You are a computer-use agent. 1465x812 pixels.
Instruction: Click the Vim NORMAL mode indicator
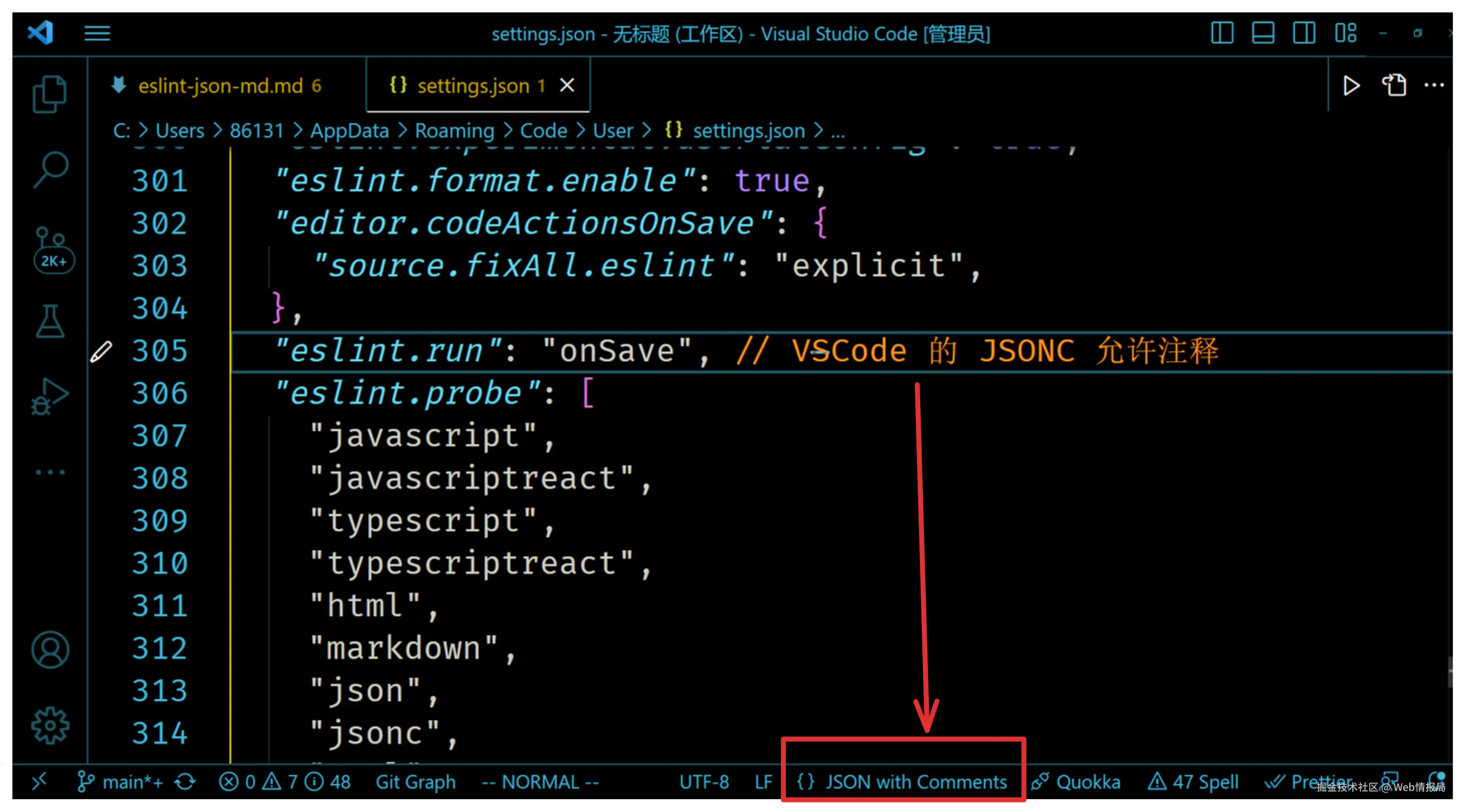coord(539,782)
